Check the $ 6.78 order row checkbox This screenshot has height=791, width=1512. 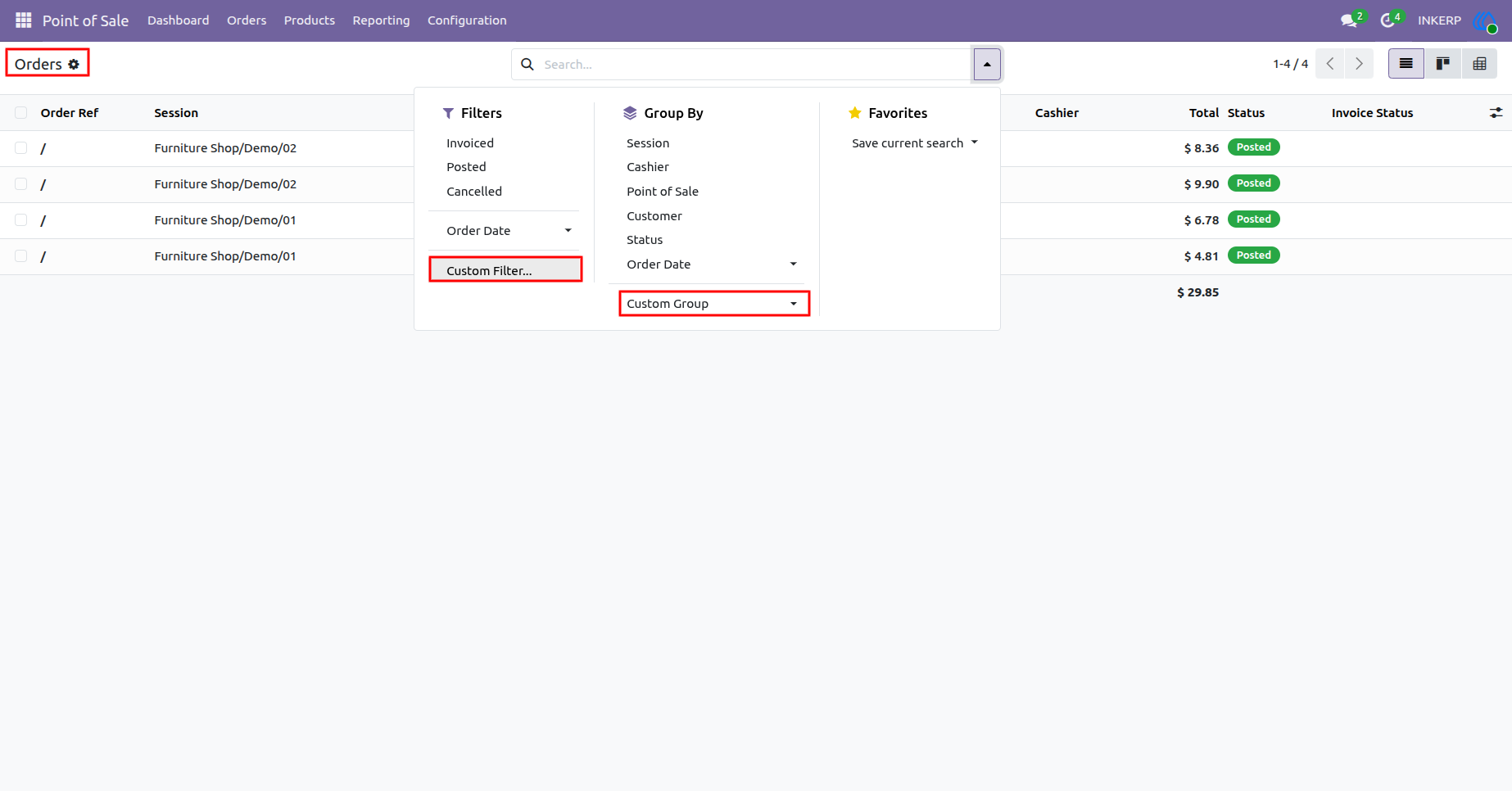pyautogui.click(x=21, y=220)
